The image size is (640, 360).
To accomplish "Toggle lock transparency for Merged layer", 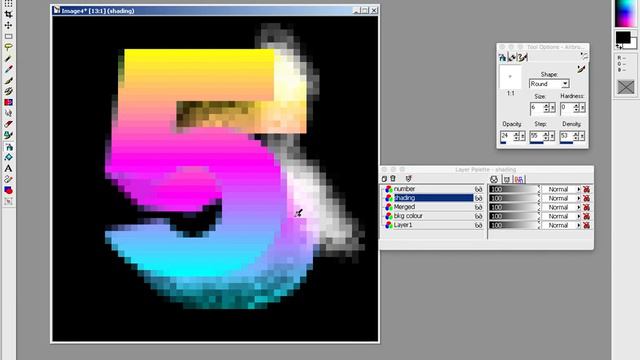I will click(587, 207).
